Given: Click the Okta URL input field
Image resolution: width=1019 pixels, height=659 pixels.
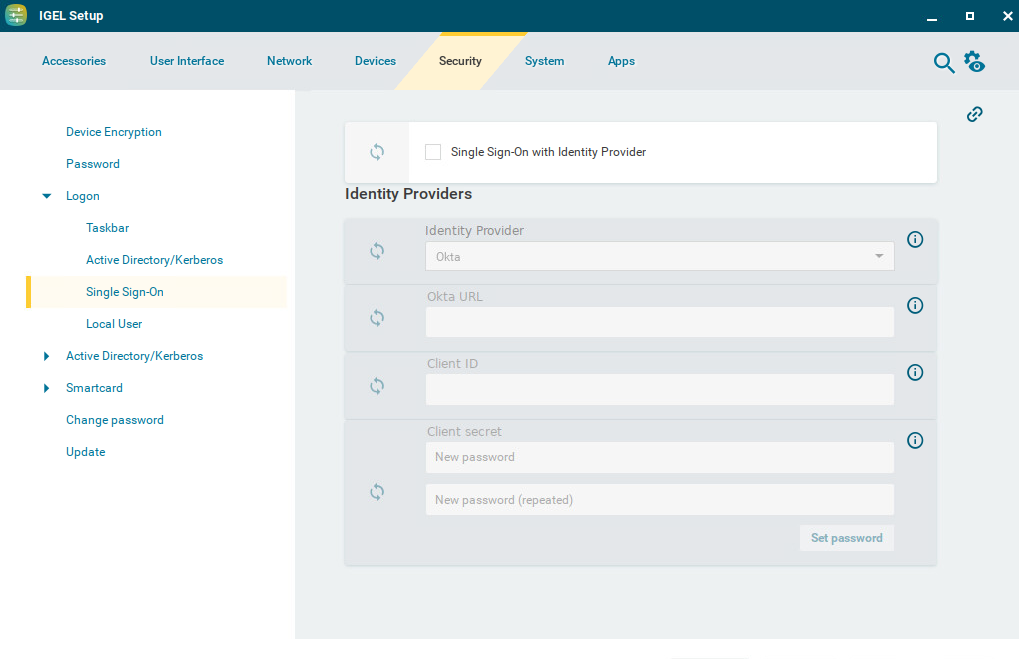Looking at the screenshot, I should (x=660, y=322).
